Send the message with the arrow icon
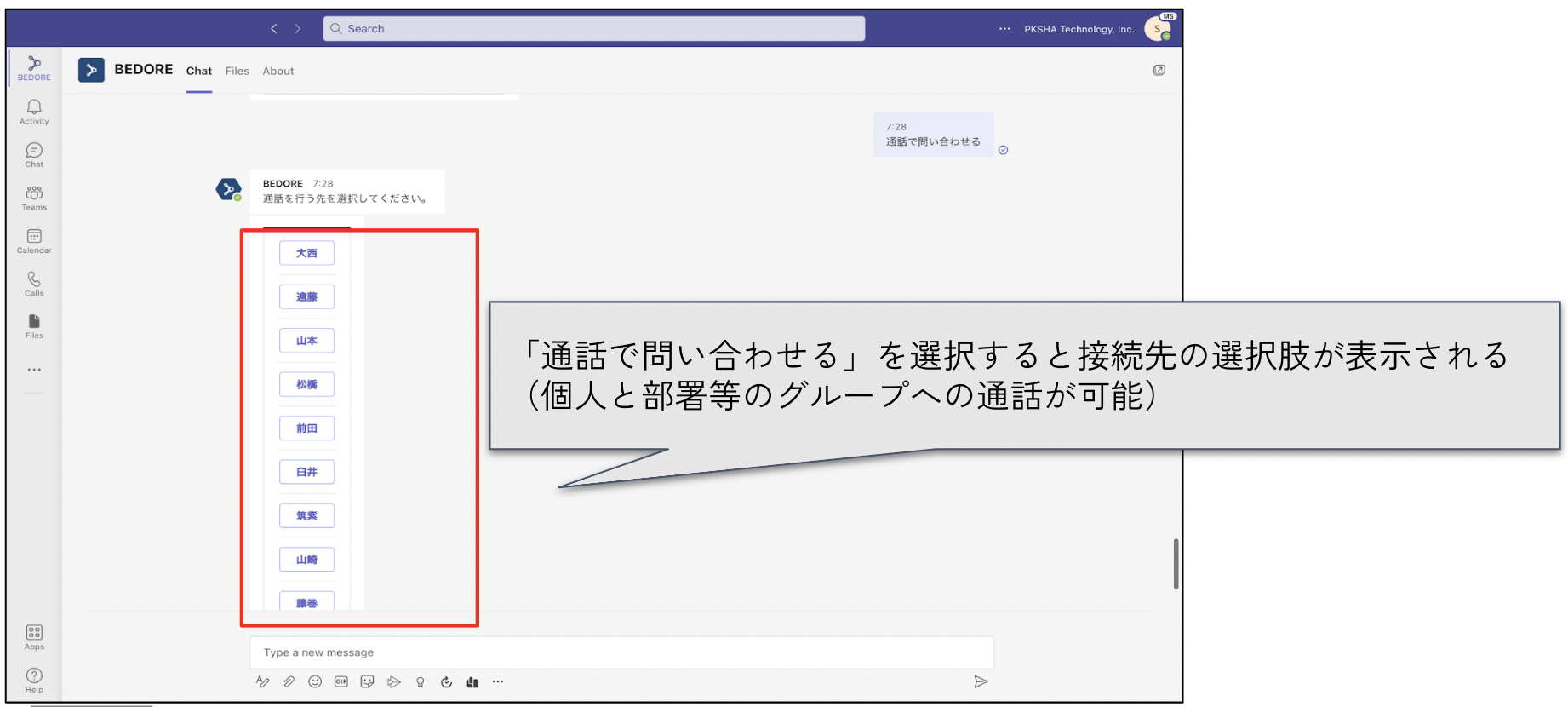 pyautogui.click(x=981, y=681)
